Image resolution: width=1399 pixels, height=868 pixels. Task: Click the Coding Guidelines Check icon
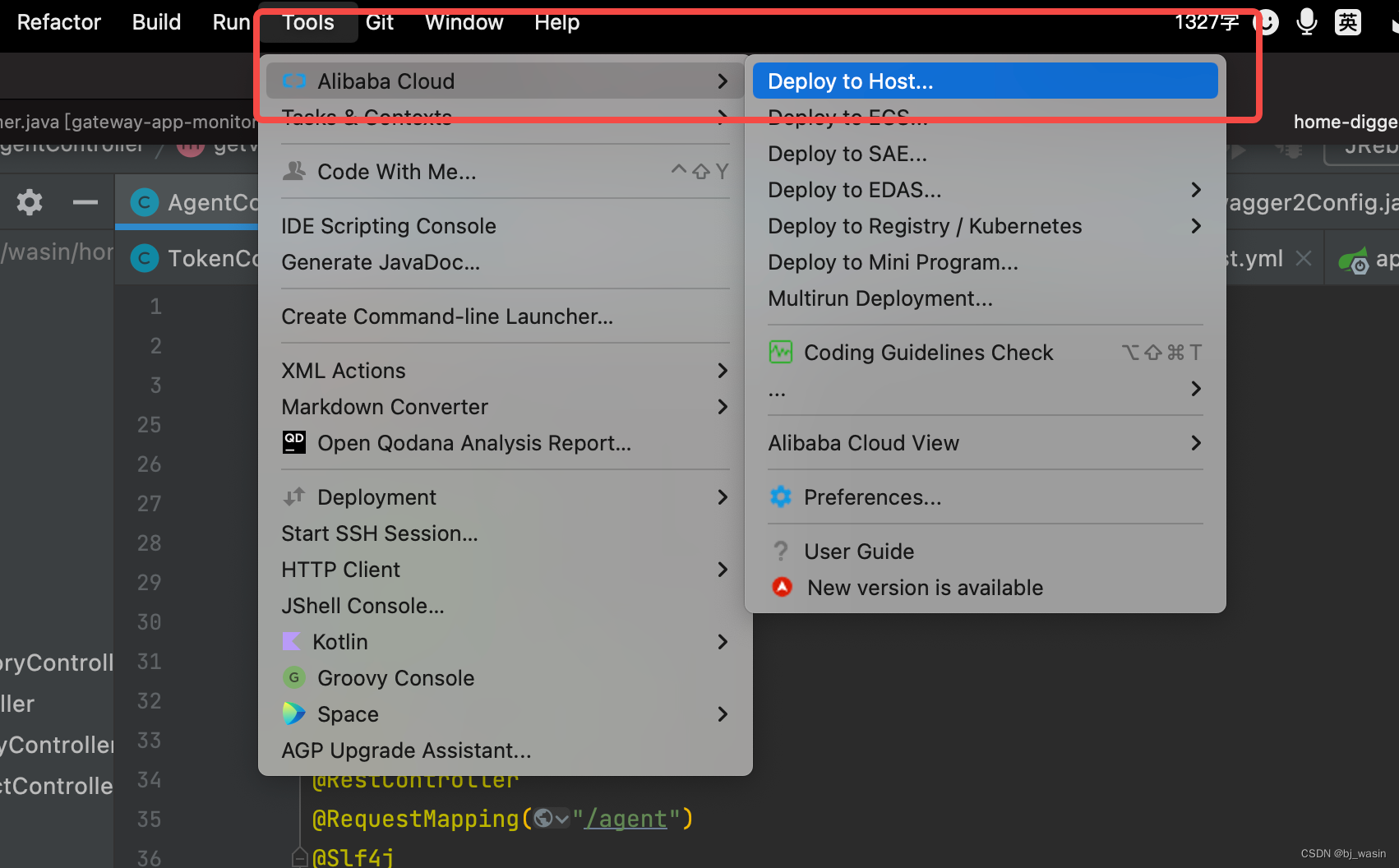coord(780,352)
